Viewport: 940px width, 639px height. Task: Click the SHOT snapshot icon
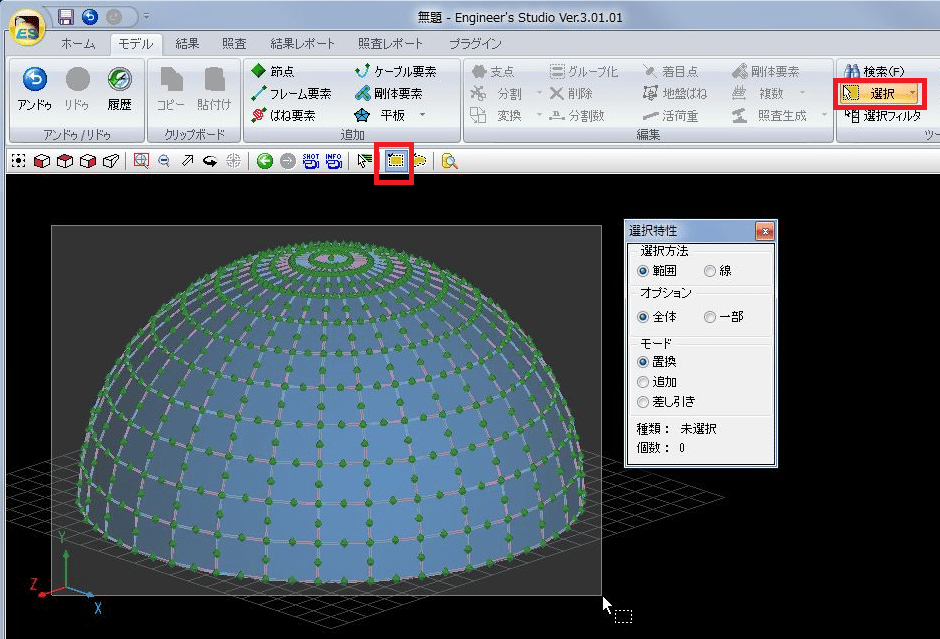point(311,161)
